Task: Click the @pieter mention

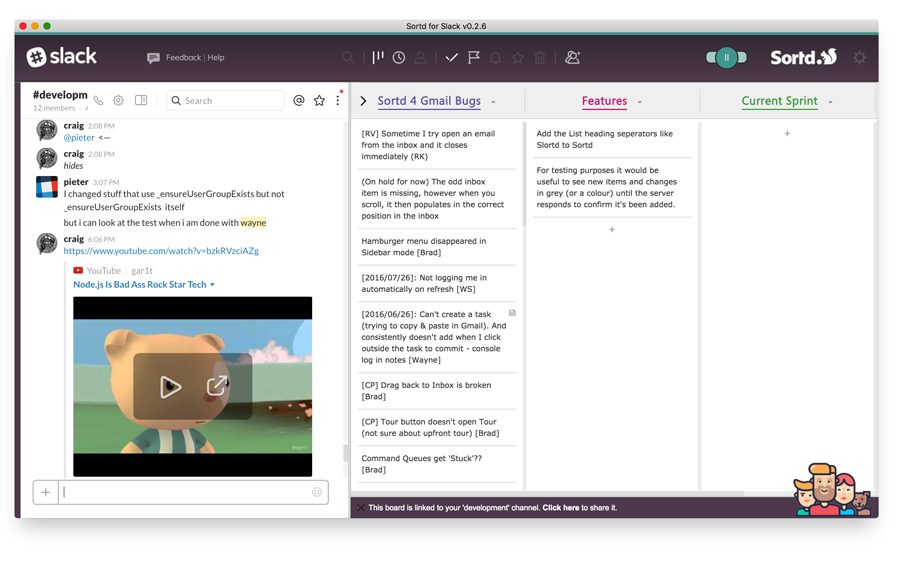Action: point(79,137)
